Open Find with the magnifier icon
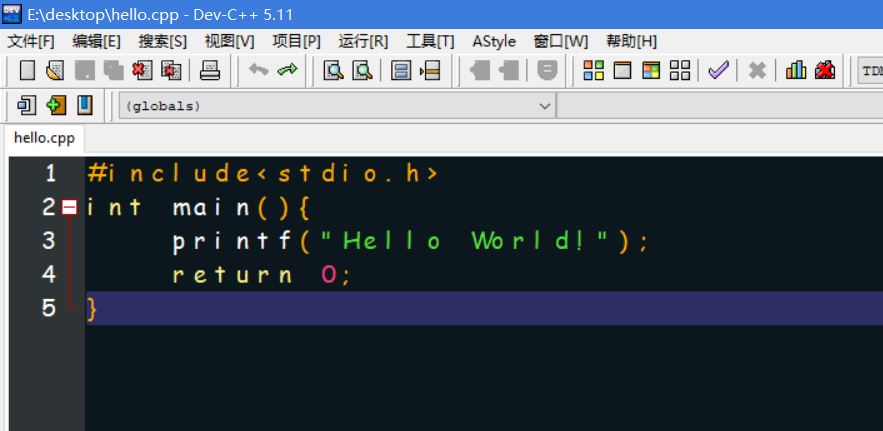The width and height of the screenshot is (883, 431). (333, 71)
